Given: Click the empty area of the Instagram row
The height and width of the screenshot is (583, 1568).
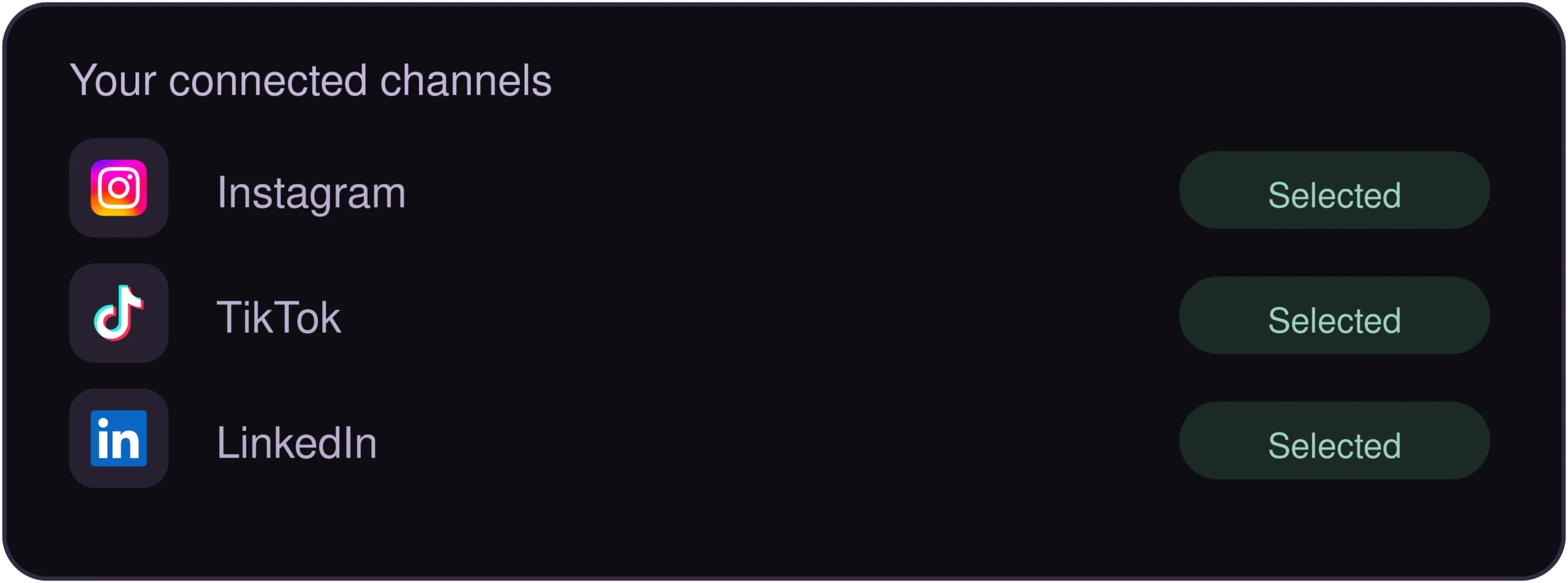Looking at the screenshot, I should pos(790,190).
